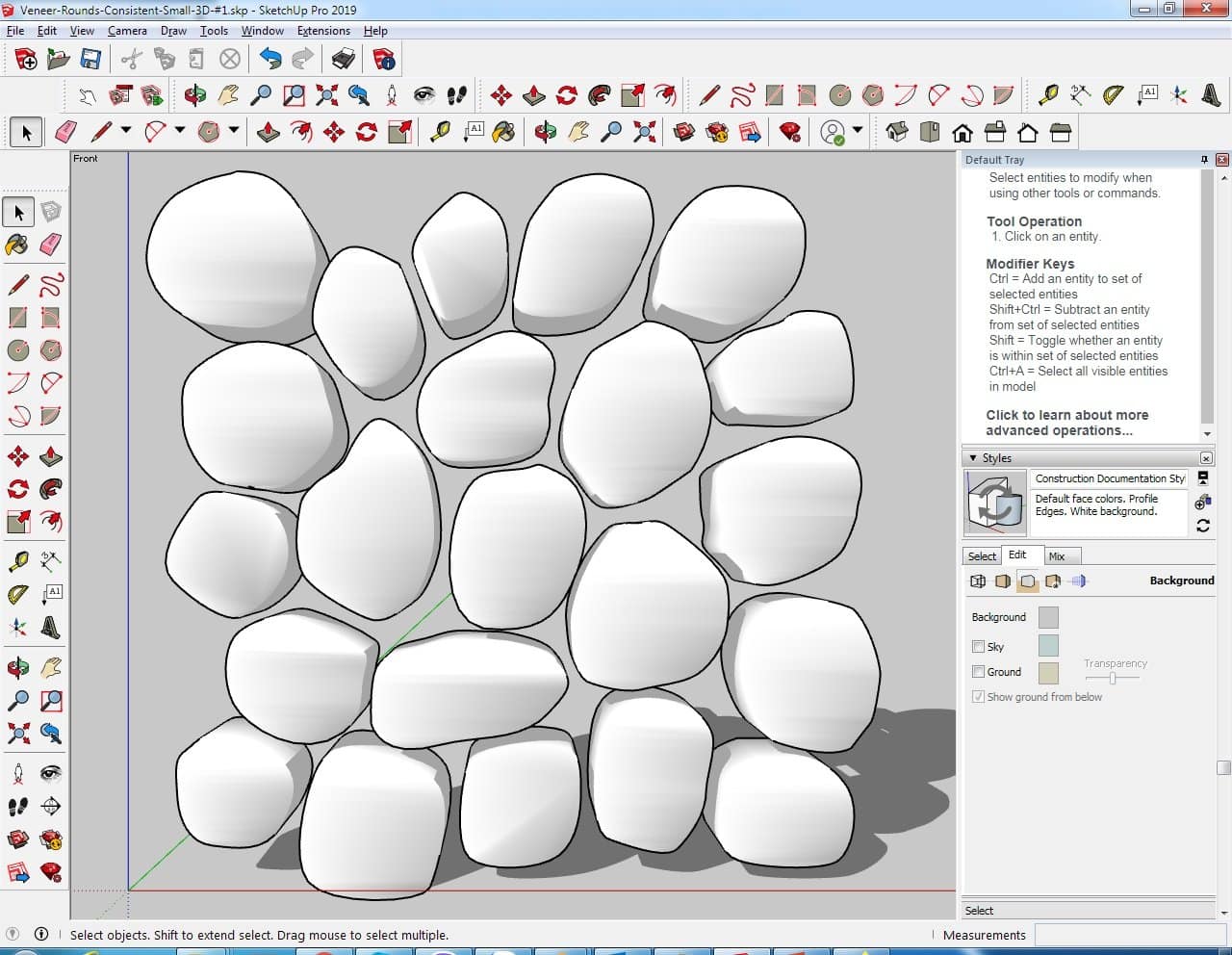Collapse the Styles panel expander

973,458
